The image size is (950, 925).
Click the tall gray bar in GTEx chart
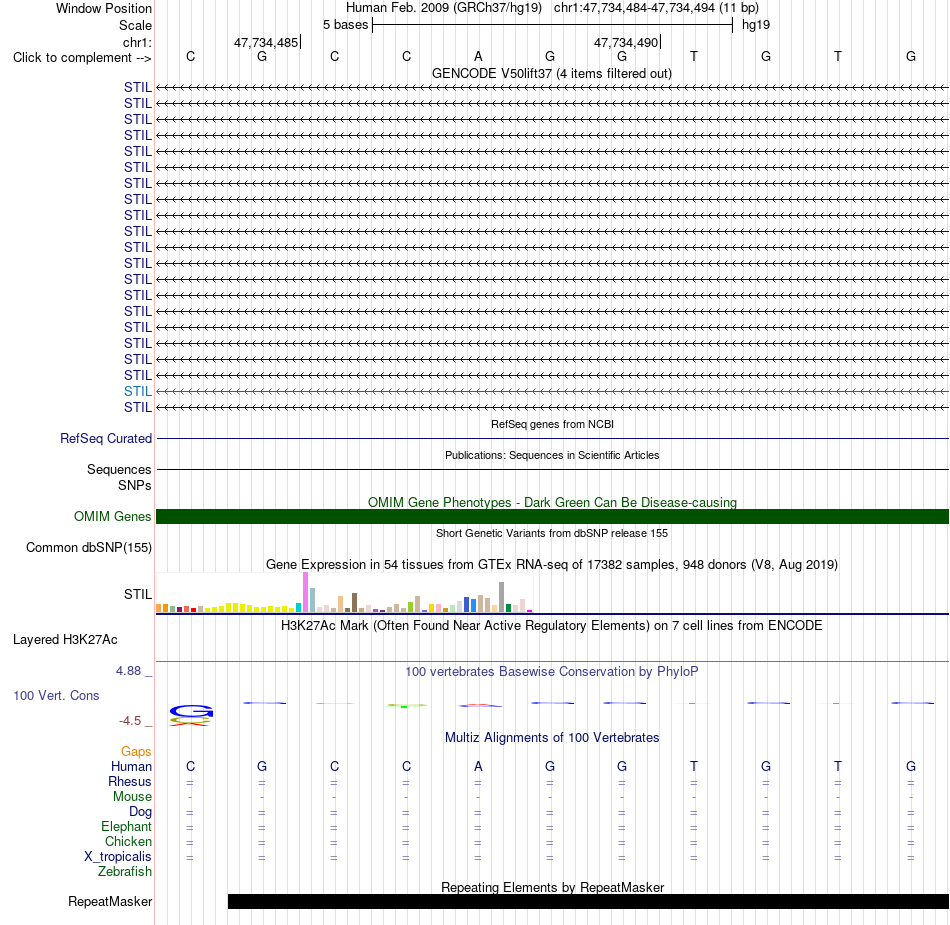coord(502,597)
